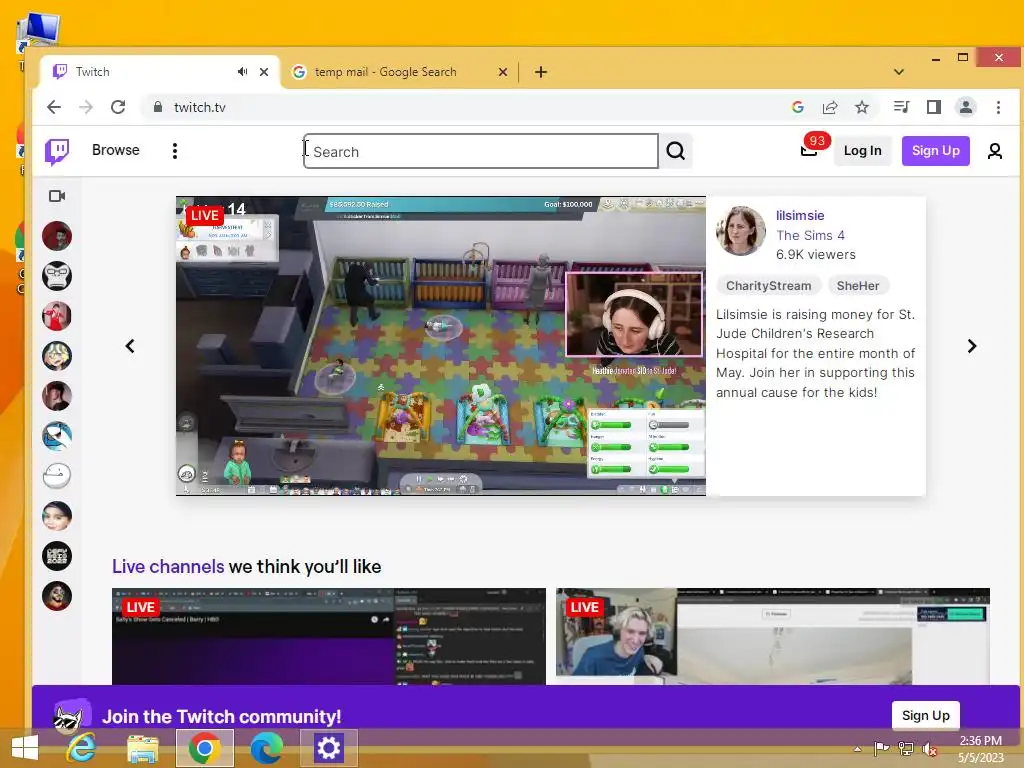1024x768 pixels.
Task: Open the blue shark avatar sidebar channel
Action: click(57, 436)
